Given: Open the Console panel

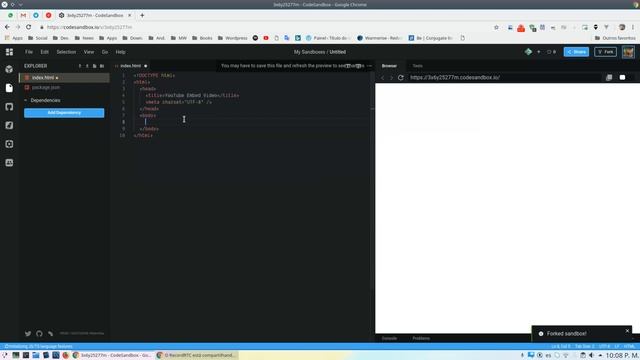Looking at the screenshot, I should [x=389, y=338].
